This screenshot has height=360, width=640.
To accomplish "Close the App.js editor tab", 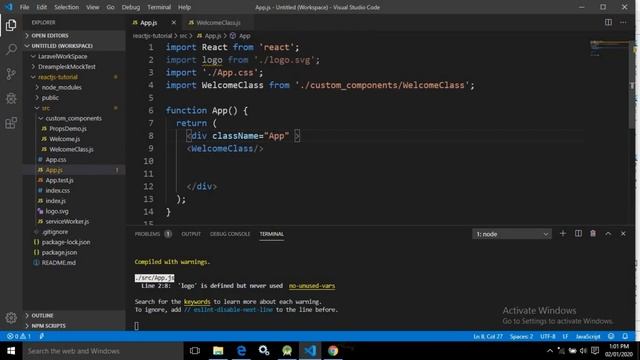I will point(174,23).
